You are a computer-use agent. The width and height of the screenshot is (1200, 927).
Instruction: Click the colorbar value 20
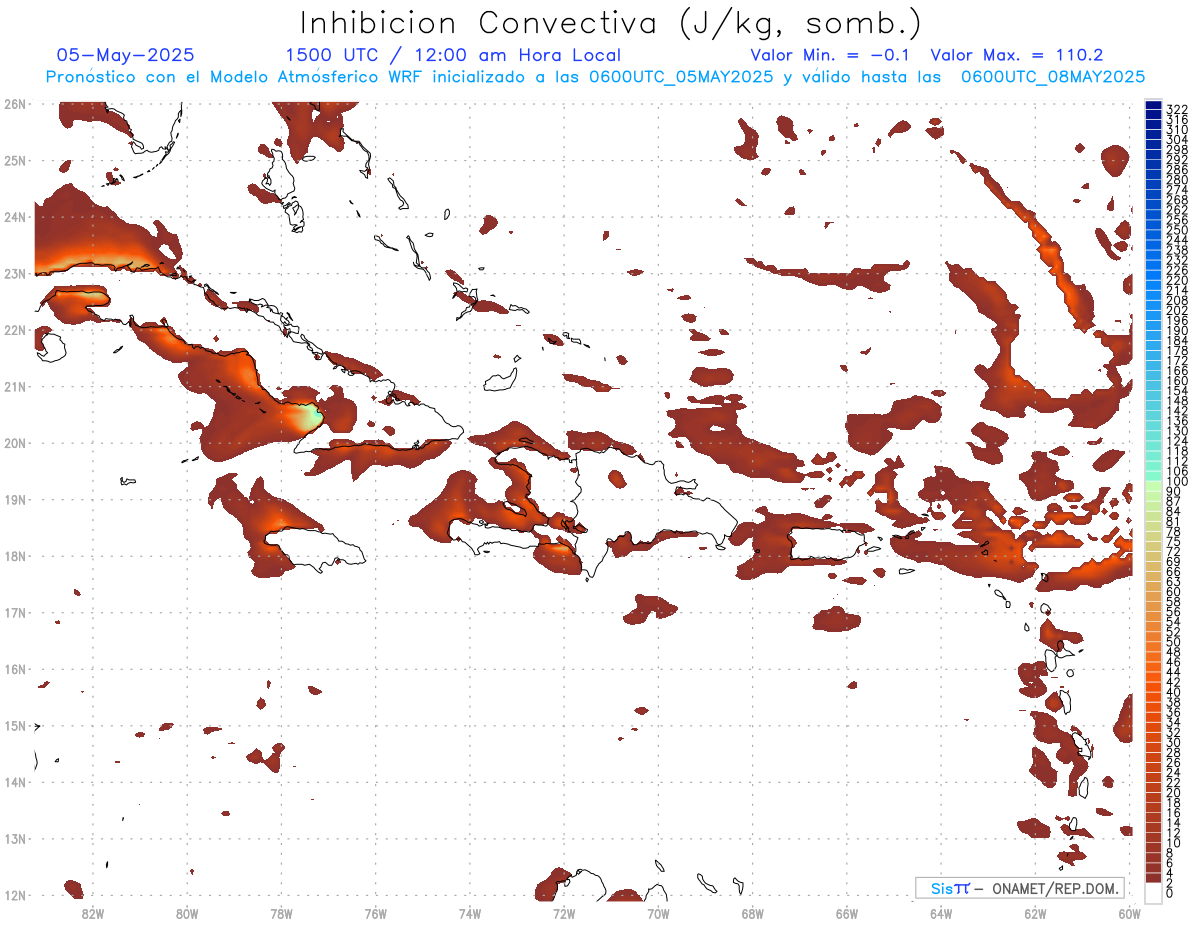click(1173, 793)
